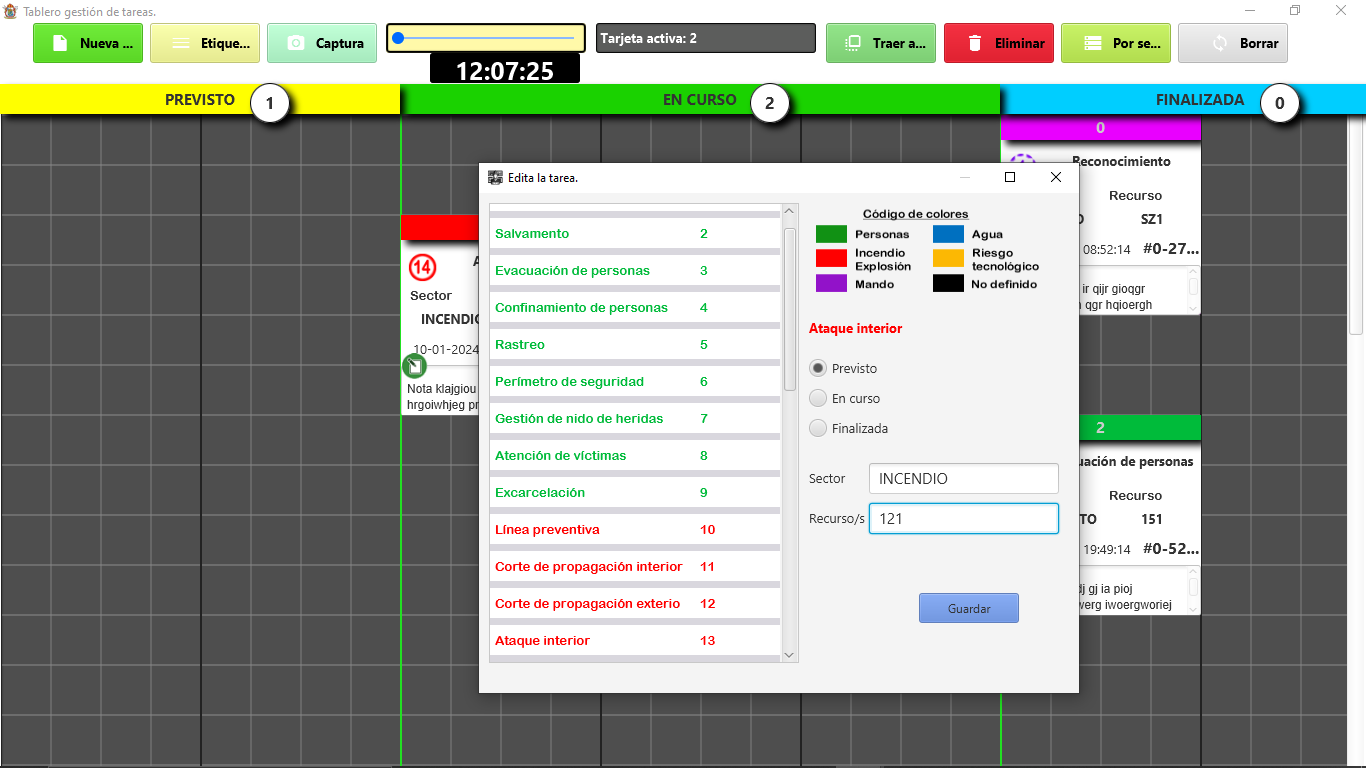Click the task list scrollbar down arrow
Screen dimensions: 1366x768
789,654
